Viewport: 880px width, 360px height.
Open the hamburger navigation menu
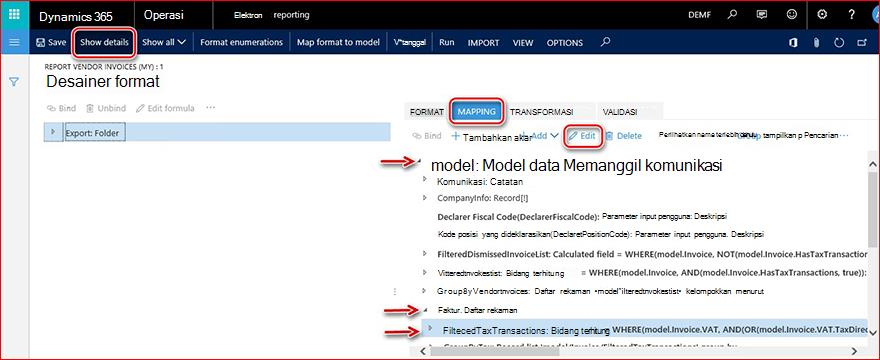pyautogui.click(x=15, y=42)
